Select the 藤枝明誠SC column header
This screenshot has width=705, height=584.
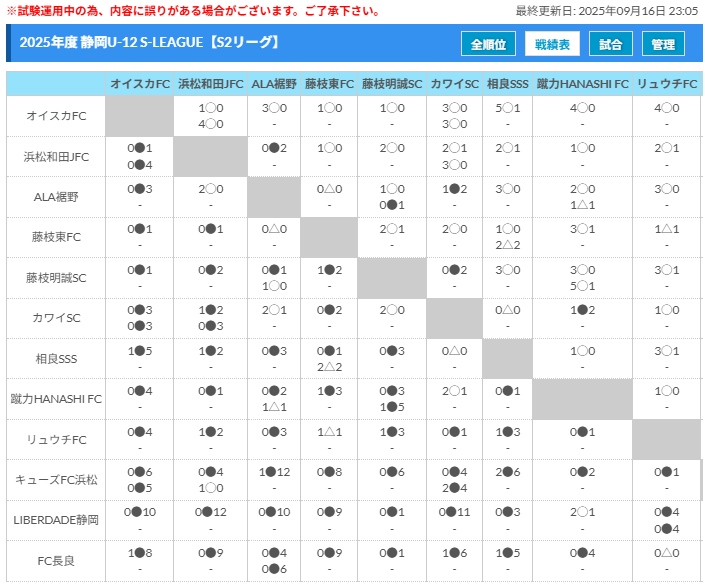point(392,84)
